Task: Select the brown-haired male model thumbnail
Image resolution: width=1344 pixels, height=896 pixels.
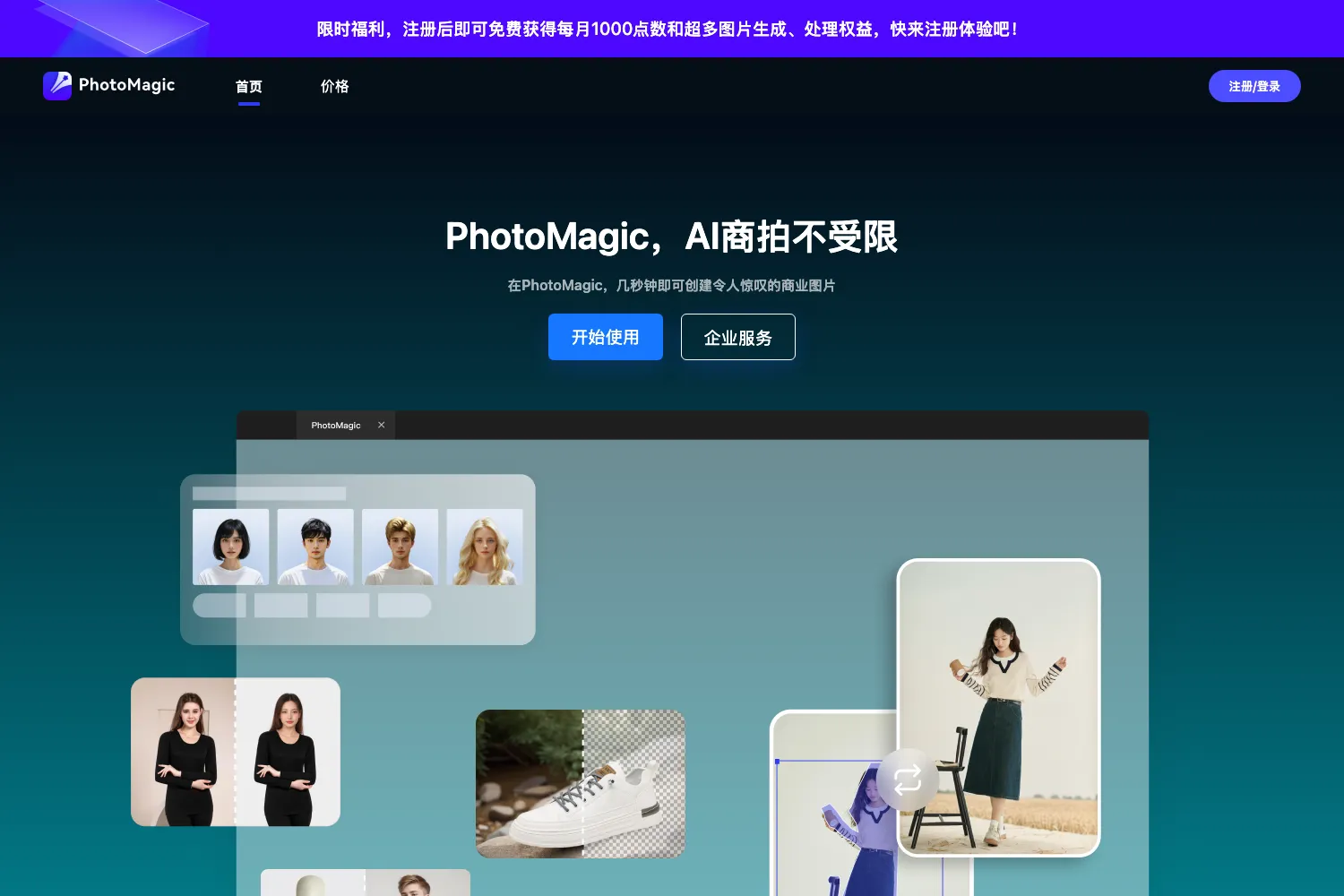Action: tap(401, 547)
